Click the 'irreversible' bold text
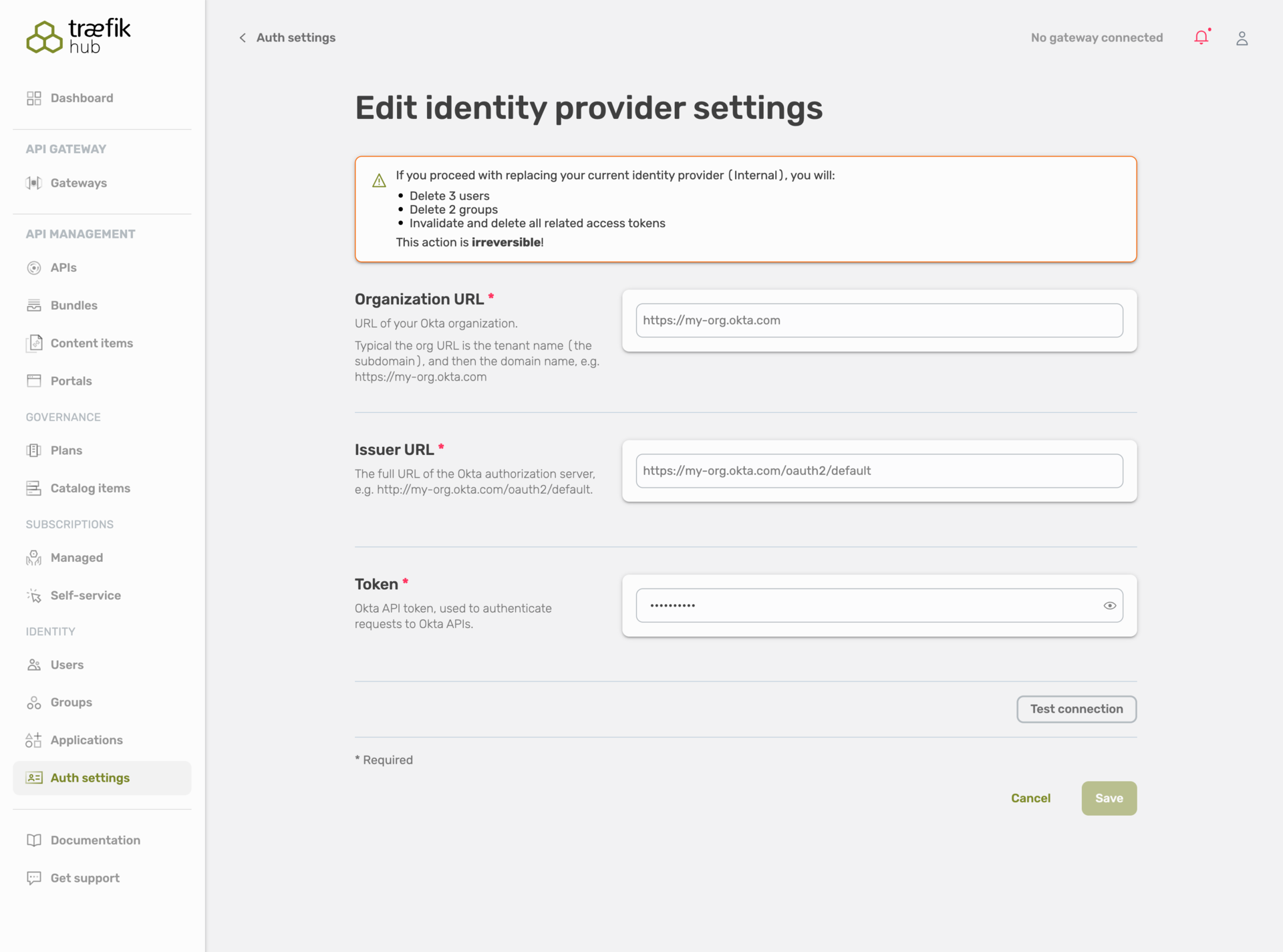 tap(506, 243)
